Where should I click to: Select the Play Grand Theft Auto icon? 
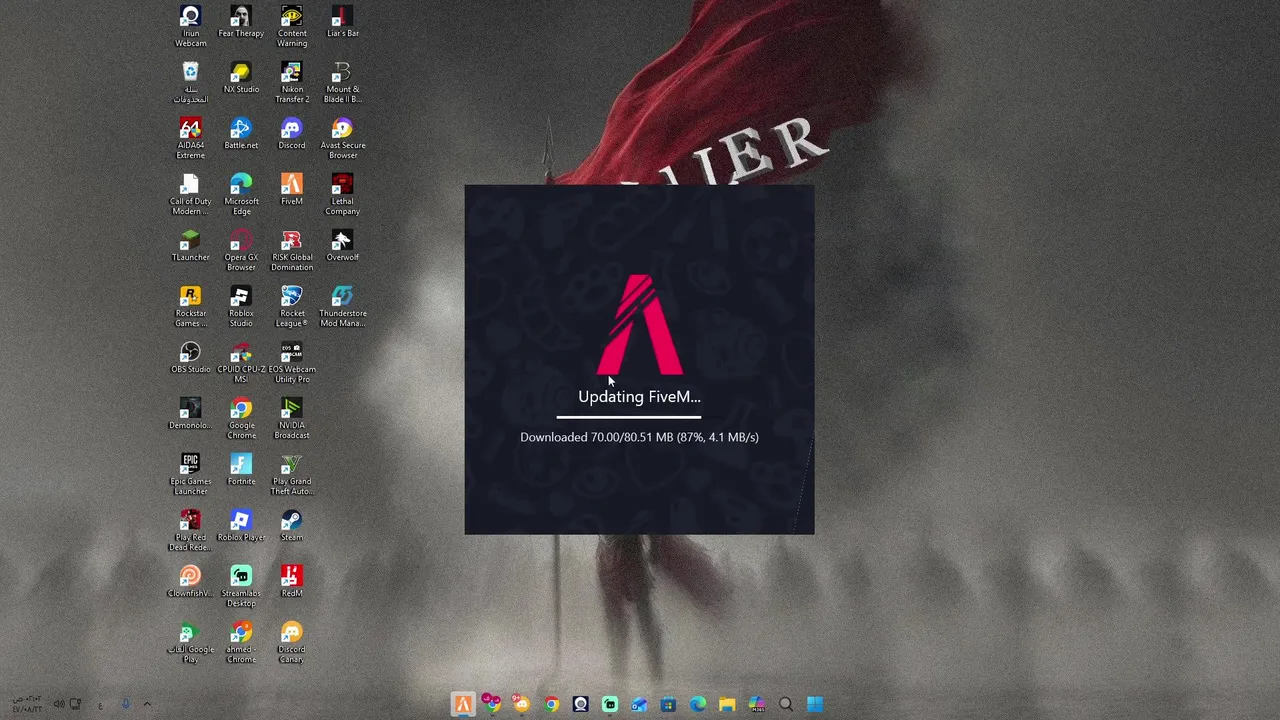coord(292,474)
